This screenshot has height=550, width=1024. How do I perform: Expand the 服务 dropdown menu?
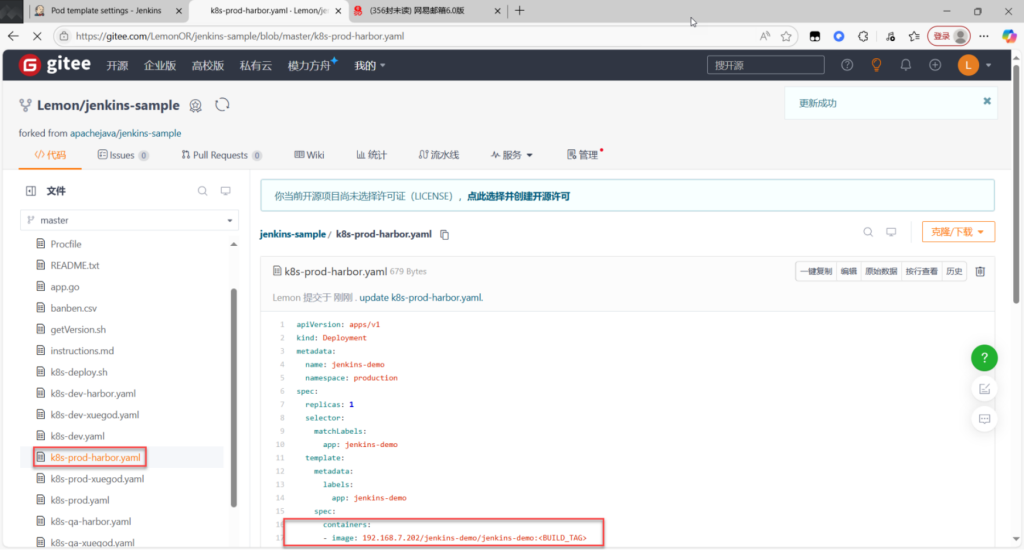click(x=512, y=155)
